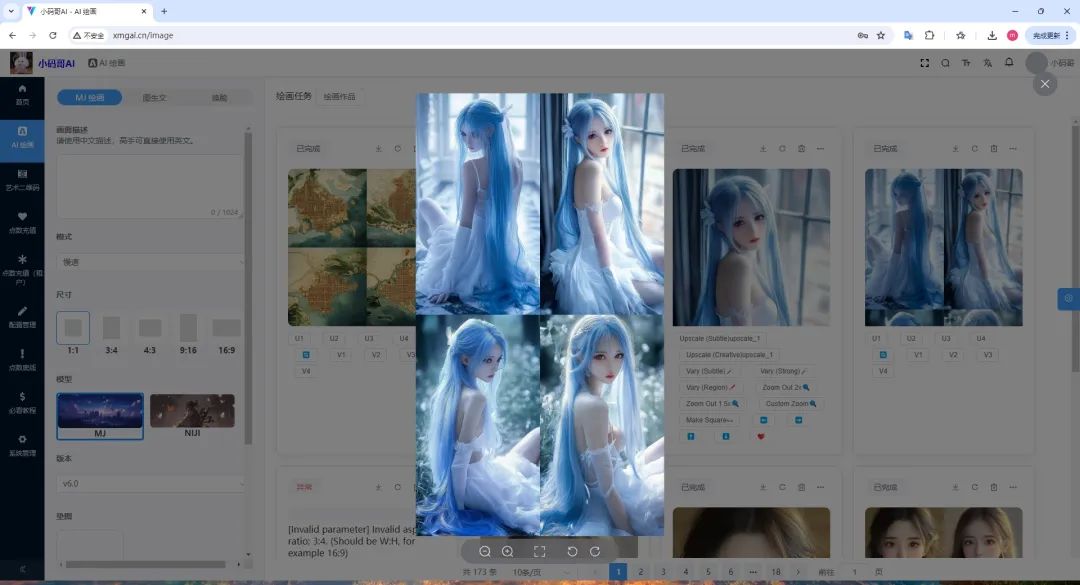Choose the NIJI model thumbnail

192,416
